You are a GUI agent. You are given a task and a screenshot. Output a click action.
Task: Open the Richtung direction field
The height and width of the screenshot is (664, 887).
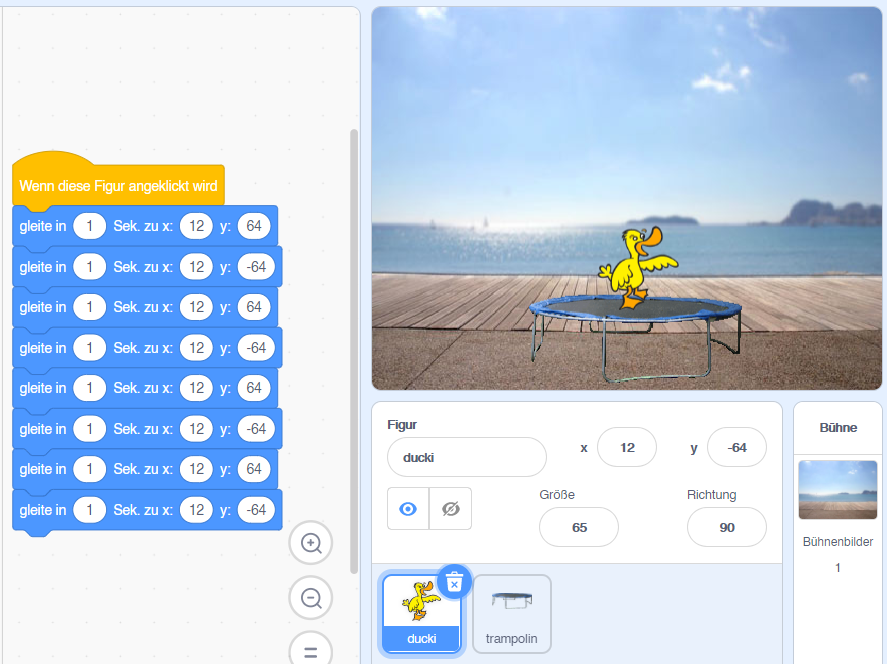point(726,527)
